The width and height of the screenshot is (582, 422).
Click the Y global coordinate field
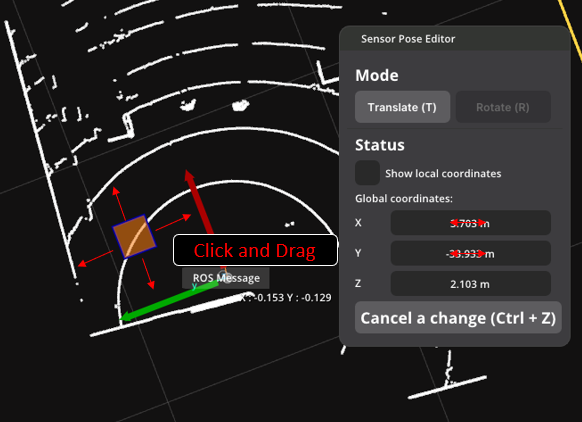470,253
